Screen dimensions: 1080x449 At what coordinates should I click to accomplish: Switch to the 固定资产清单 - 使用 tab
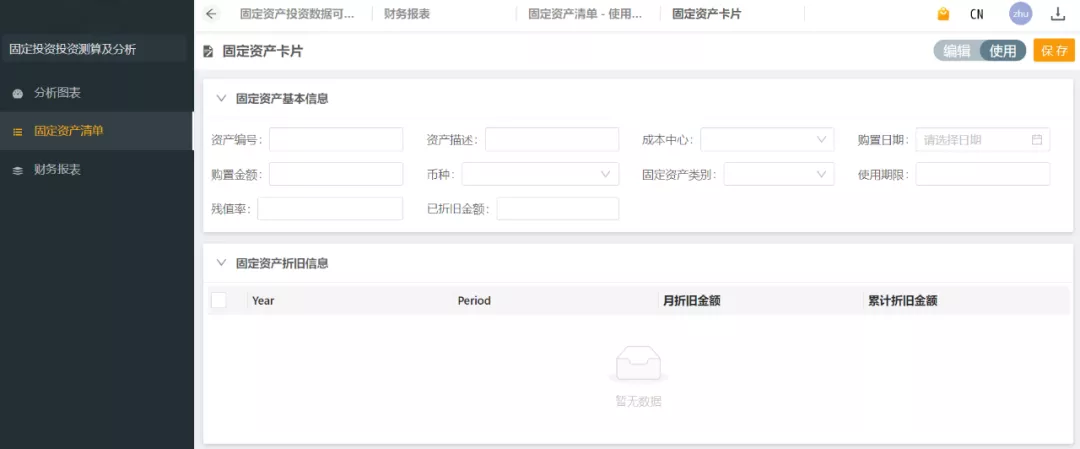coord(592,14)
